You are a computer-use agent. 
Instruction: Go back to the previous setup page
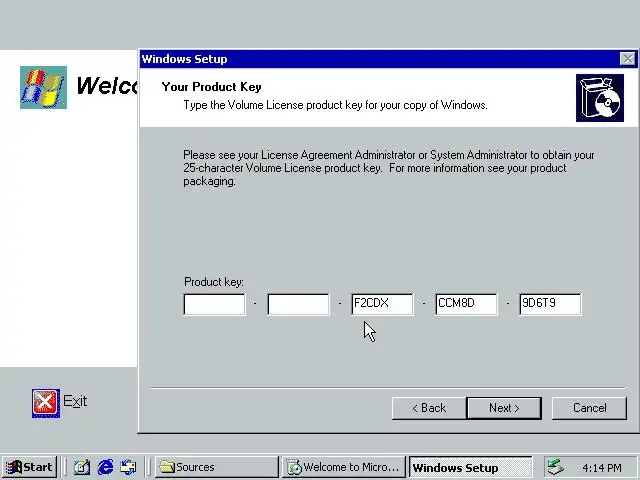click(429, 408)
